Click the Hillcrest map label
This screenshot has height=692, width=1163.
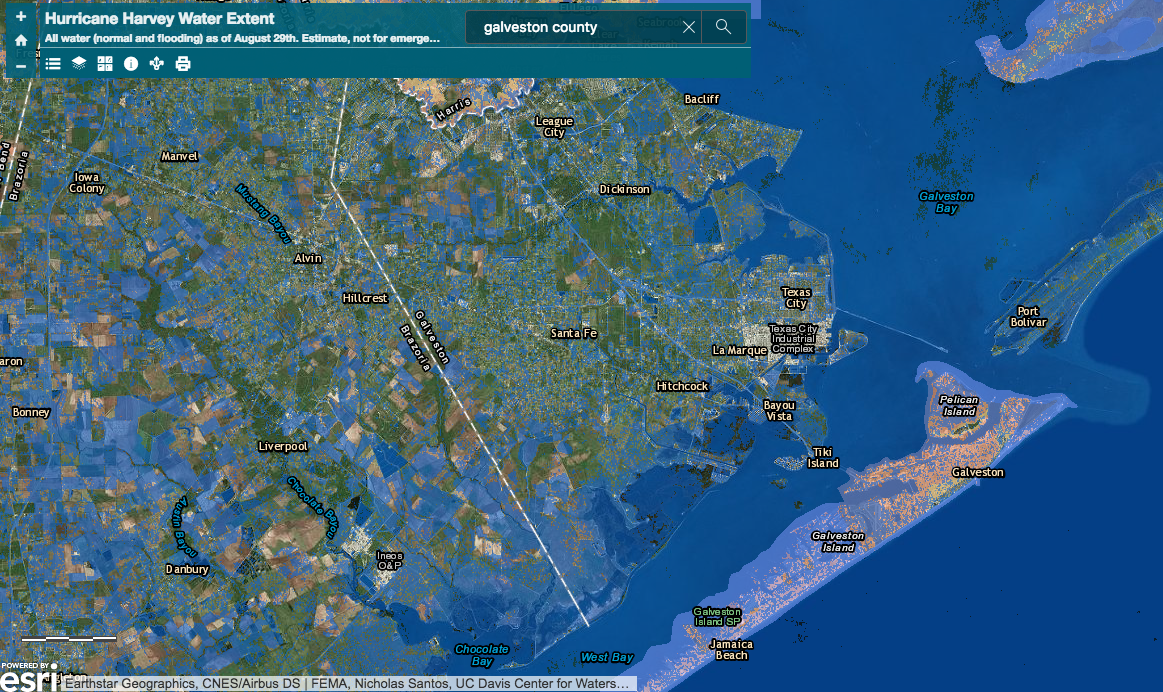coord(365,298)
